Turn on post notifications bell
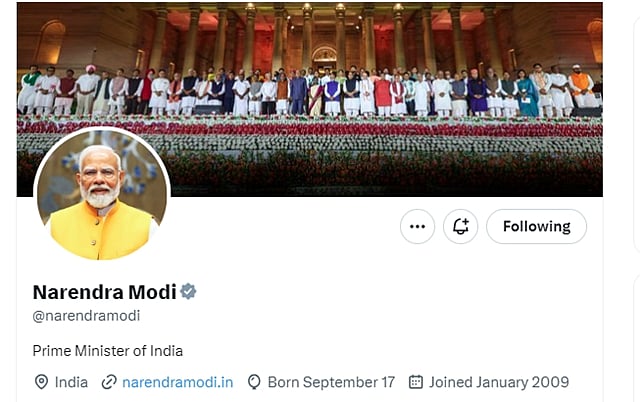 click(461, 227)
